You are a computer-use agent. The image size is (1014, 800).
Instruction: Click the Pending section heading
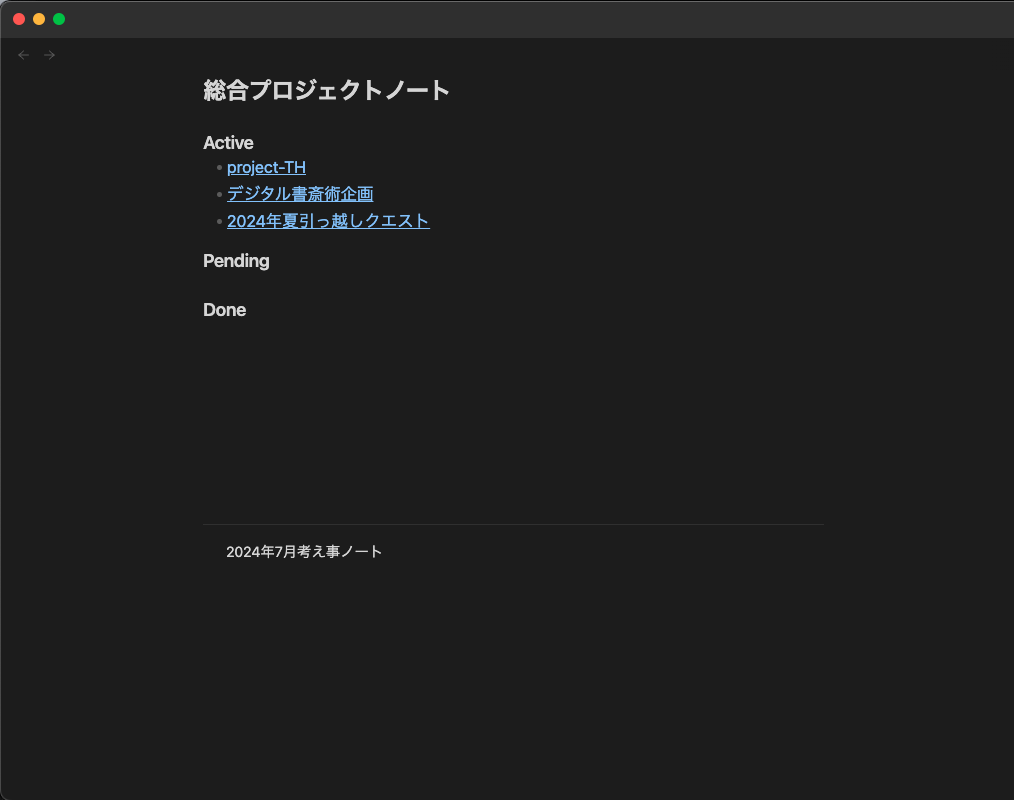click(x=236, y=261)
